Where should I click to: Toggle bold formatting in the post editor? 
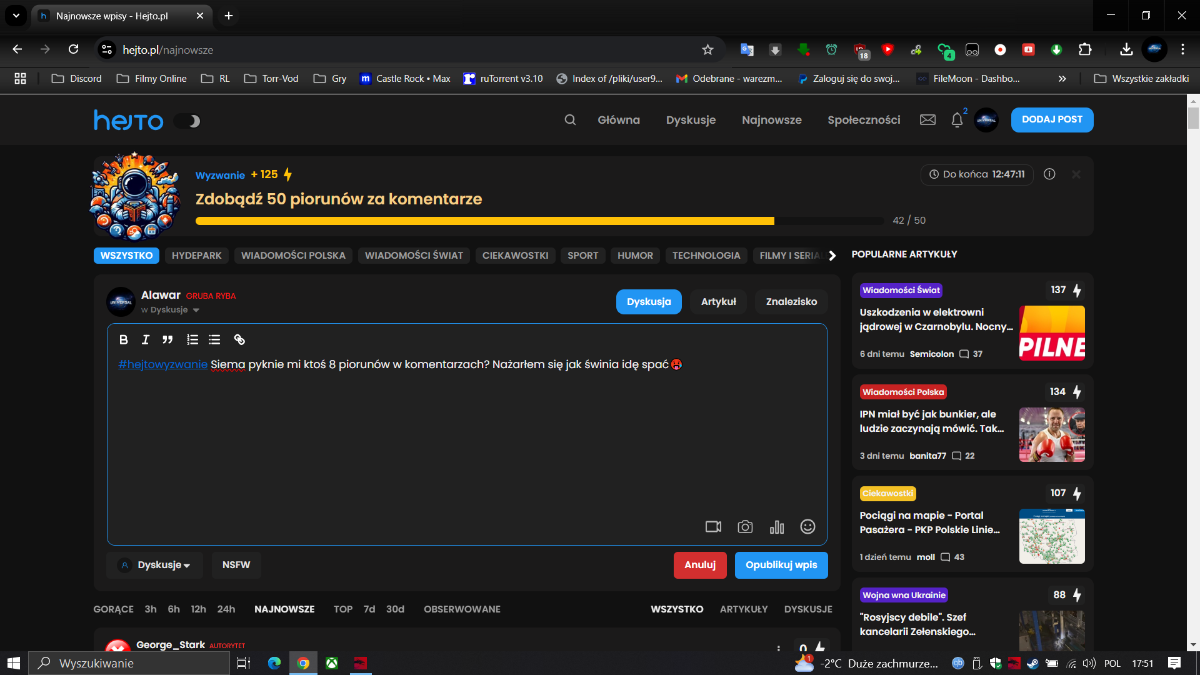[124, 340]
